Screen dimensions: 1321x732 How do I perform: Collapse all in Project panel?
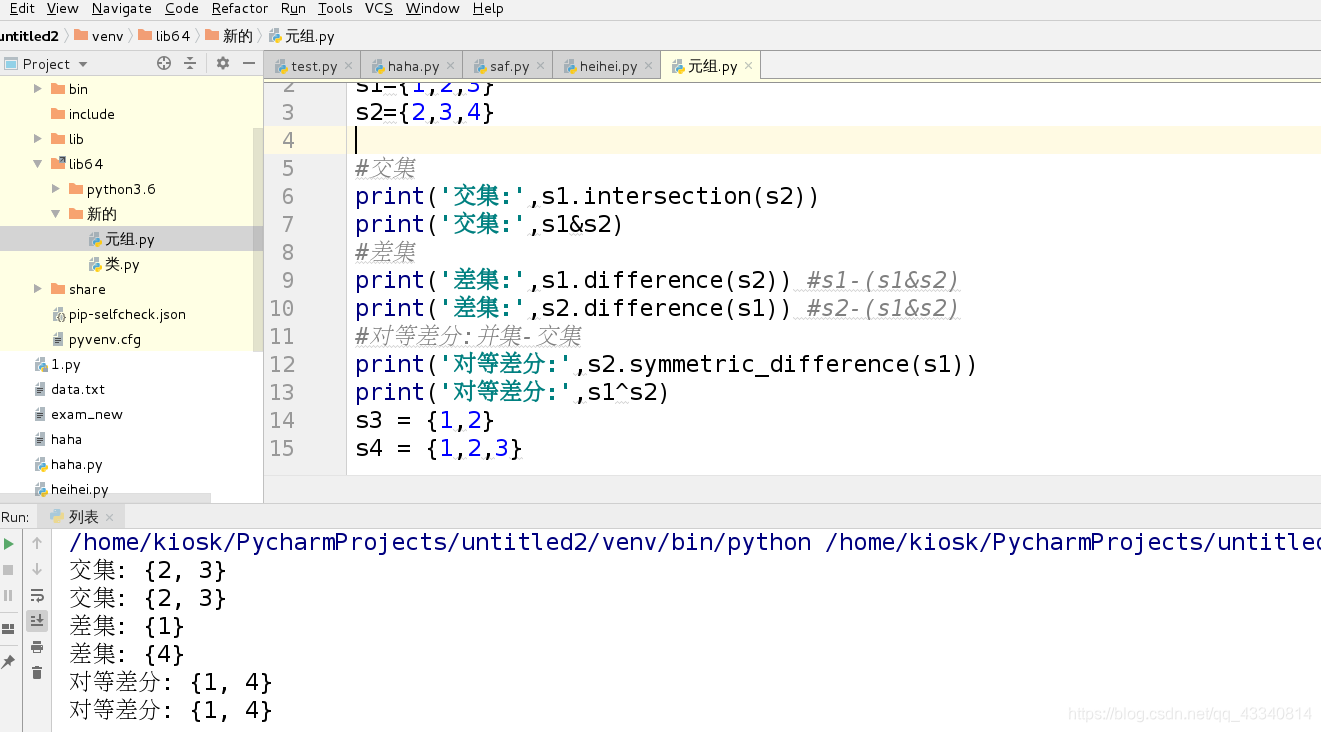coord(190,63)
